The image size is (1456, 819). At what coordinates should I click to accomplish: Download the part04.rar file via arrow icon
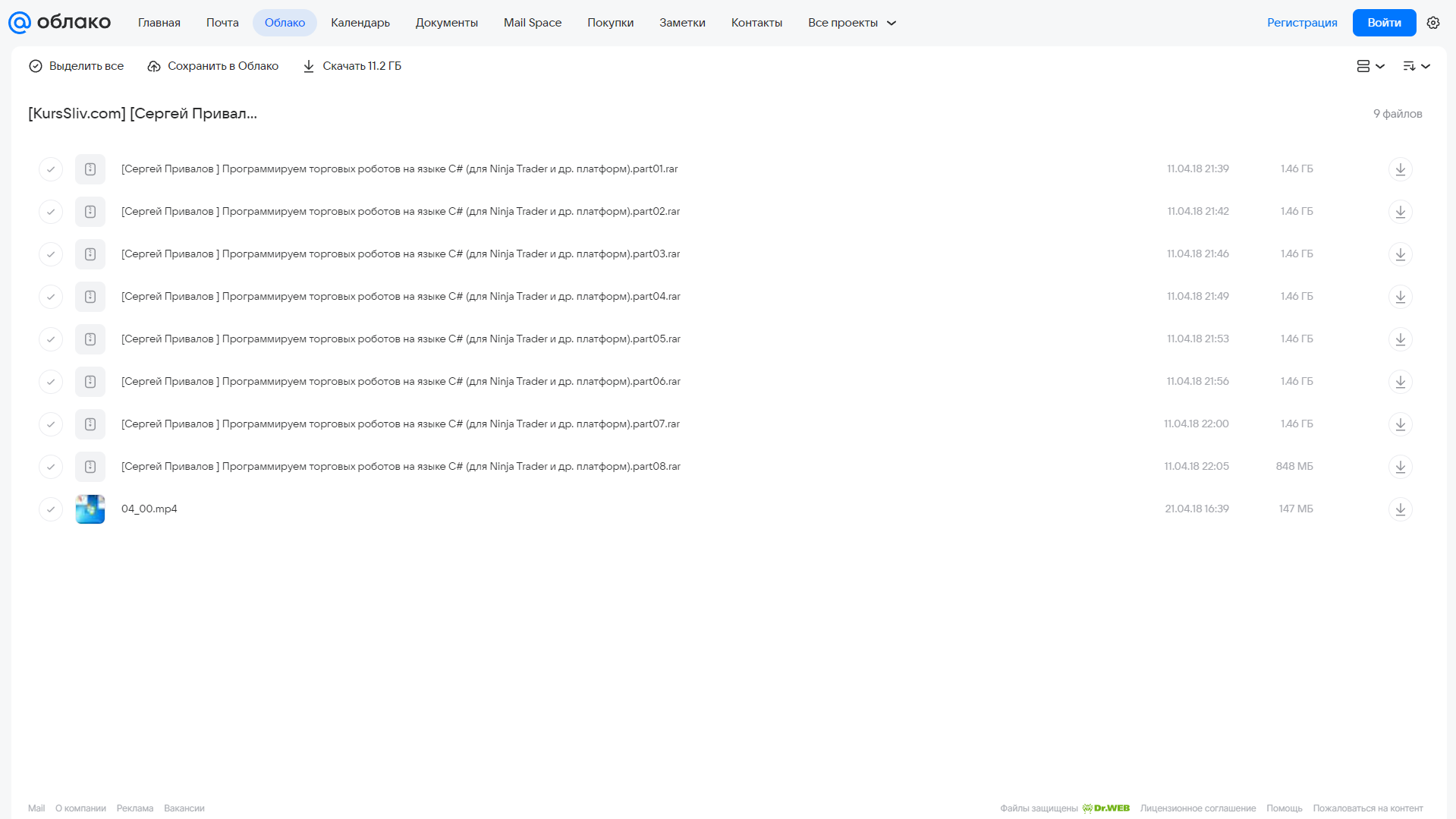coord(1401,297)
